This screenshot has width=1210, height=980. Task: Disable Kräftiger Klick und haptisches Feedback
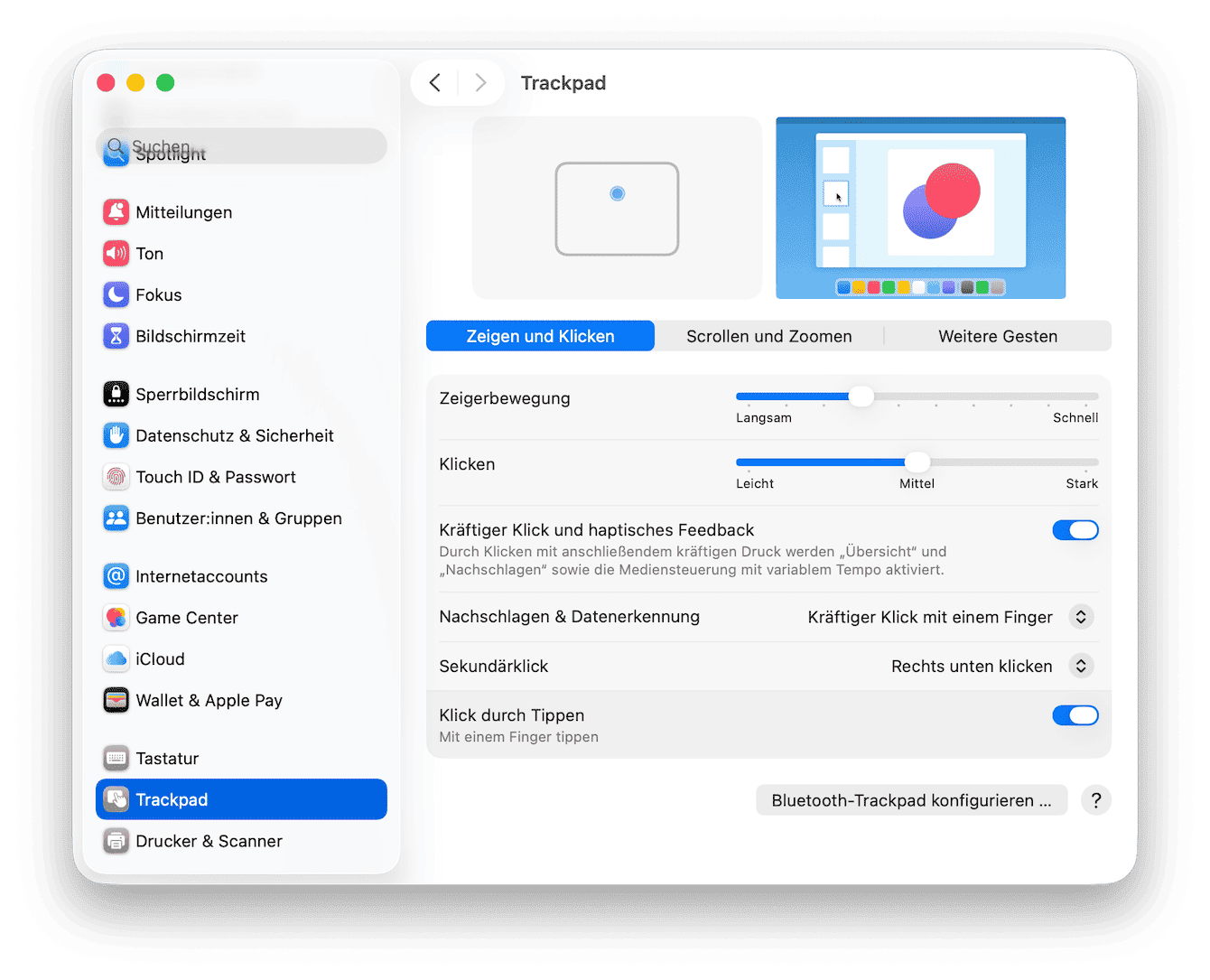point(1075,530)
